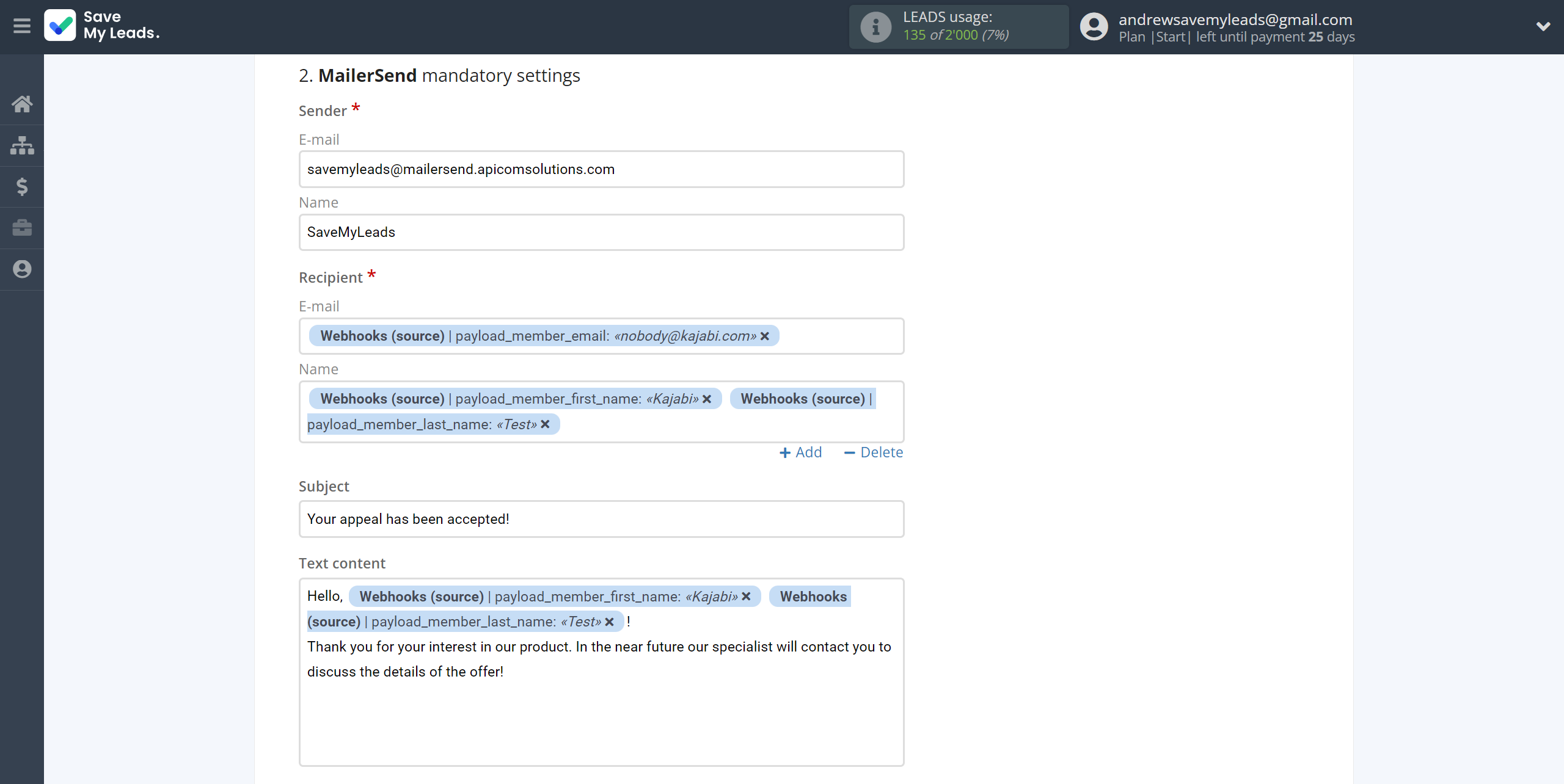Remove last_name tag in text content
Screen dimensions: 1564x784
click(610, 622)
